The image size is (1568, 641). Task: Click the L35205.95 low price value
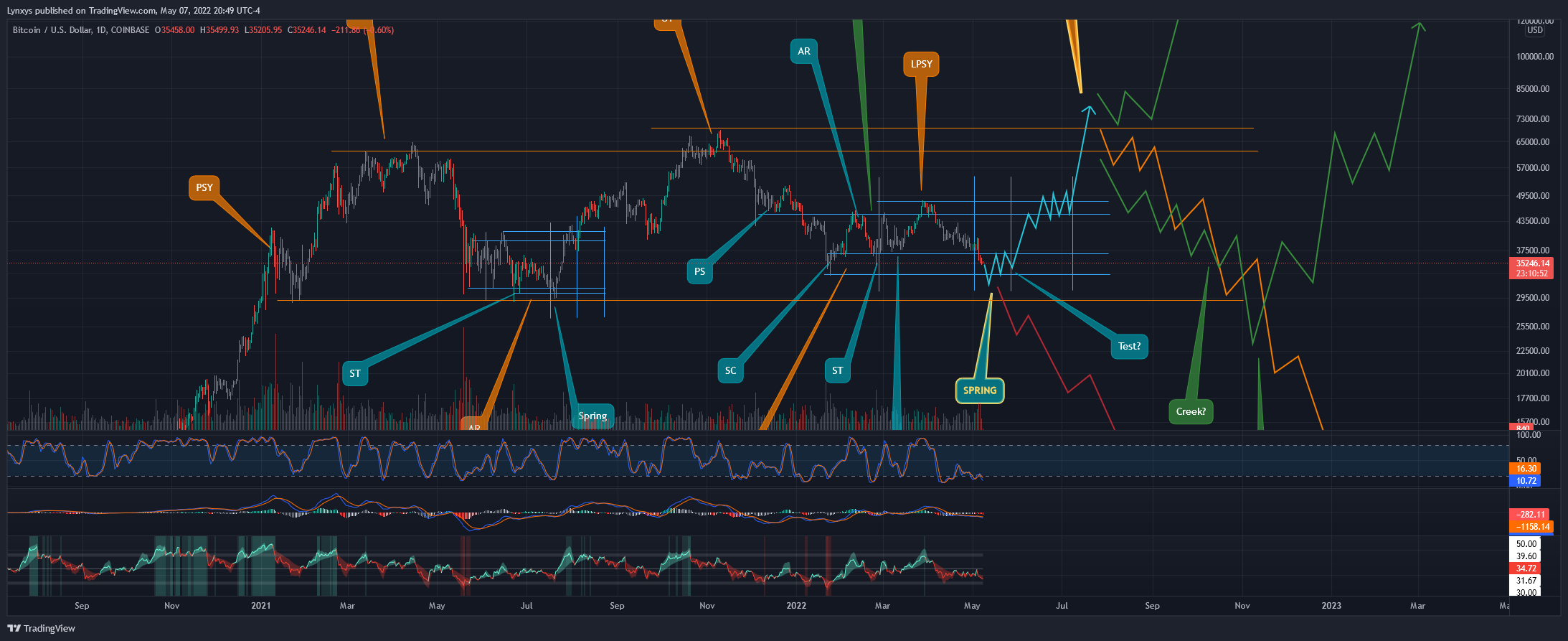pyautogui.click(x=263, y=30)
